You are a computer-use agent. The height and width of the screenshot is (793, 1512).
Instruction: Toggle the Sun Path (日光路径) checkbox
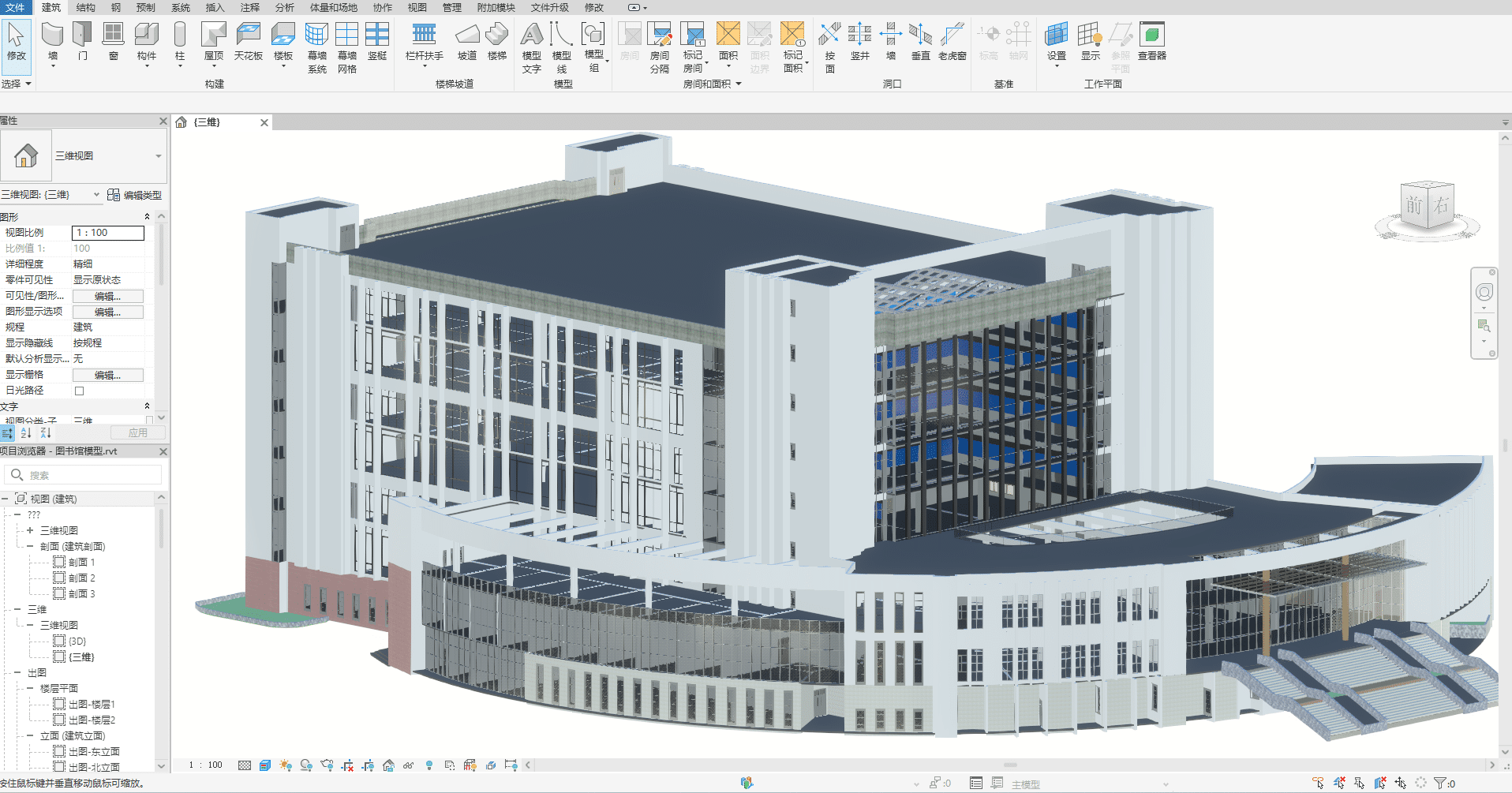coord(79,391)
